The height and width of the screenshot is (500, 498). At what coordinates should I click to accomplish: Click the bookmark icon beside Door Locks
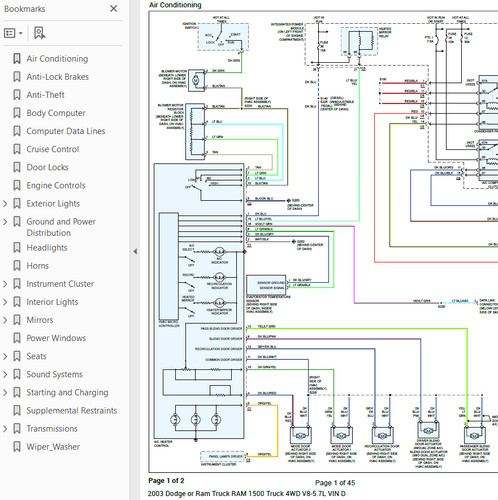click(x=17, y=167)
